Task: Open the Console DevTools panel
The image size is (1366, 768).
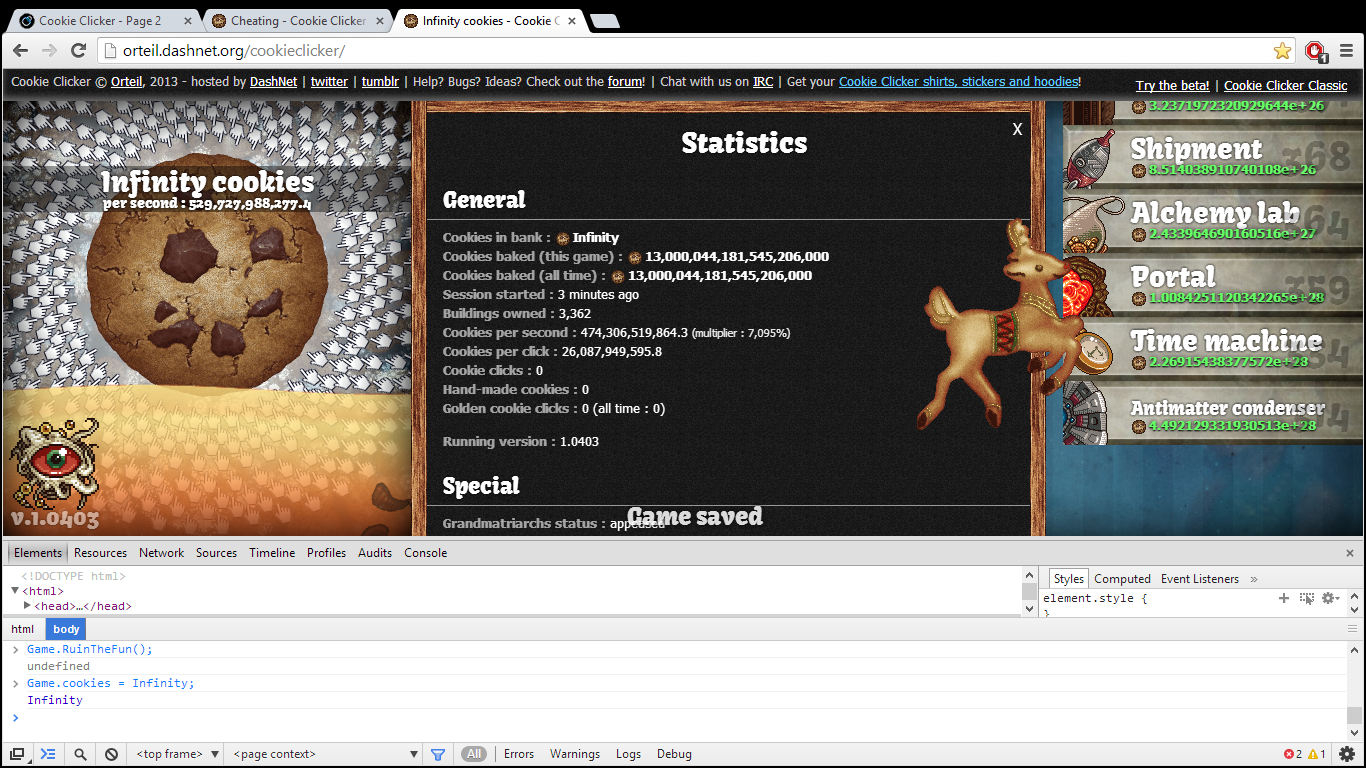Action: 426,553
